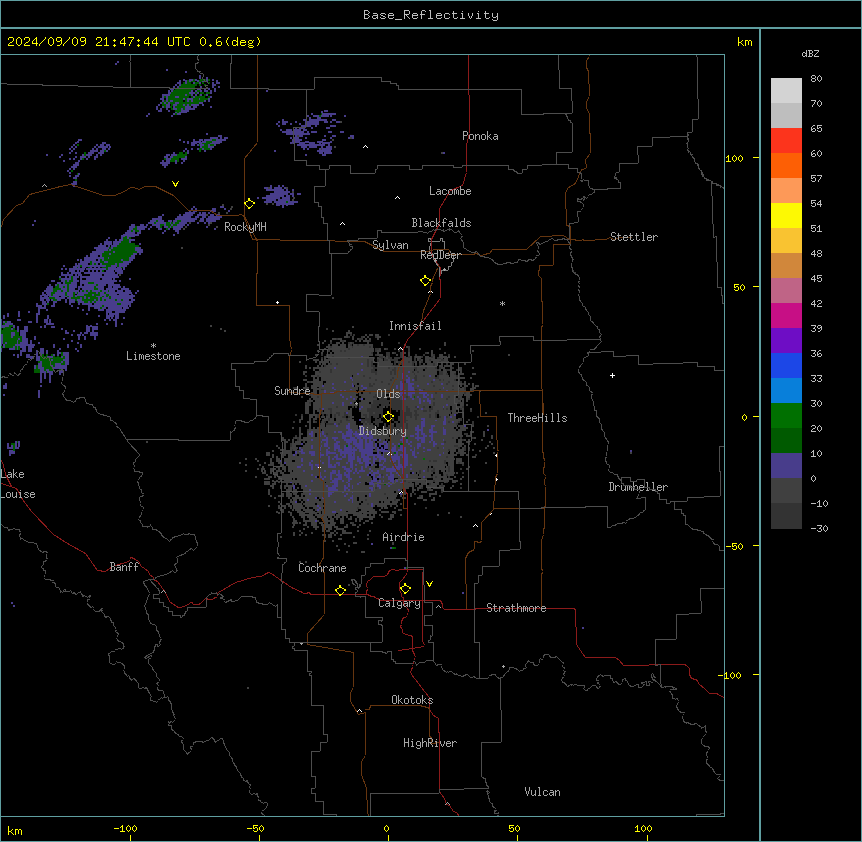Select the blue 36 dBZ legend swatch

click(x=786, y=365)
